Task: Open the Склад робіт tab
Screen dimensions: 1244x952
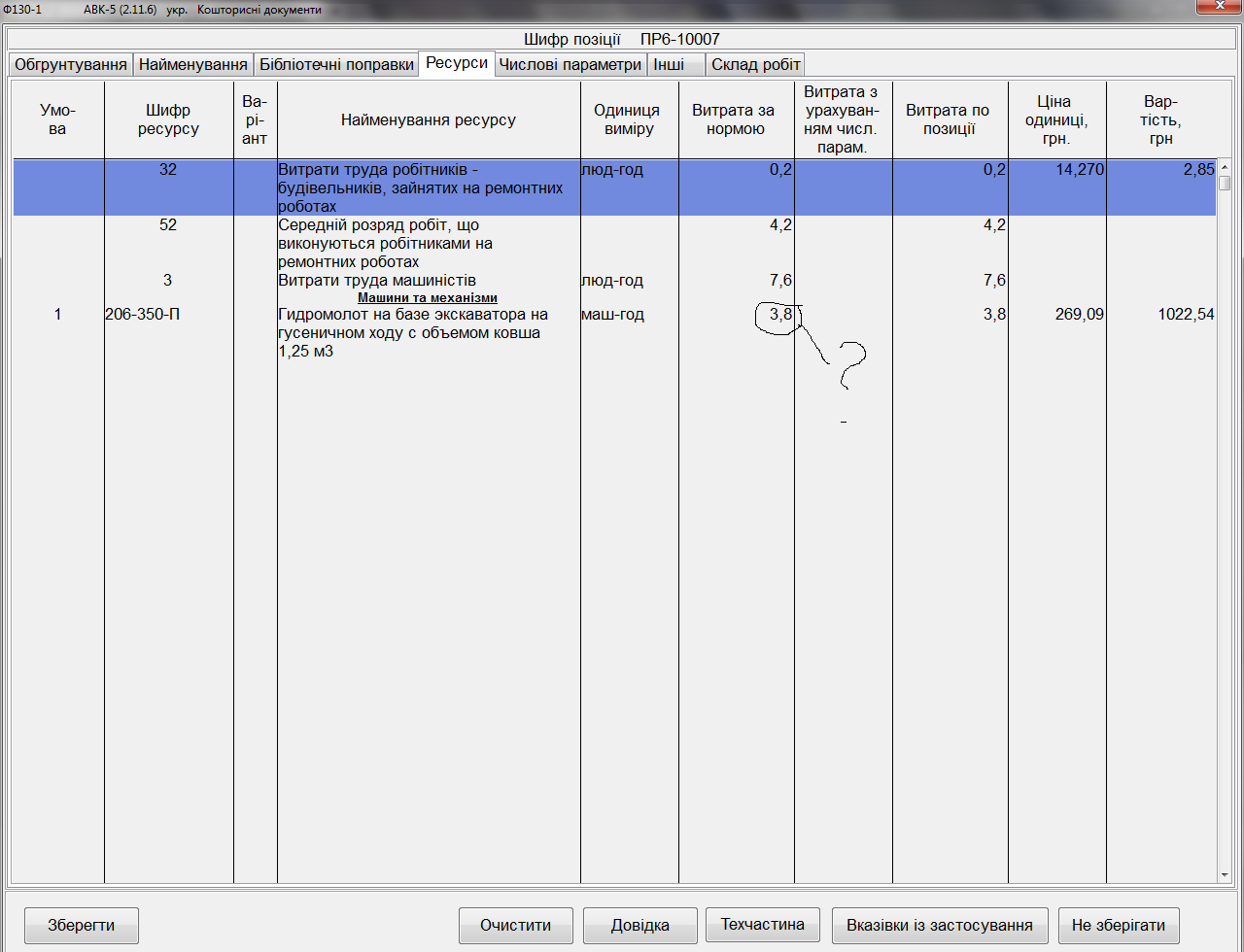Action: coord(755,64)
